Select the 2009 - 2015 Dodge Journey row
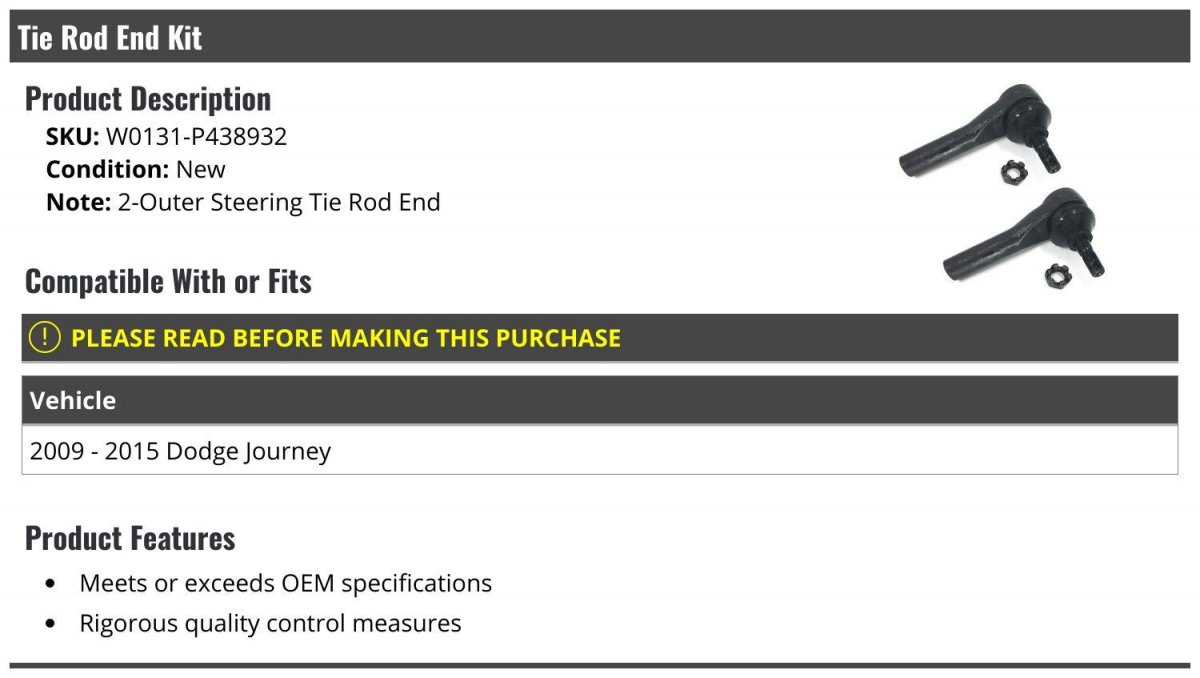Image resolution: width=1200 pixels, height=678 pixels. point(600,450)
